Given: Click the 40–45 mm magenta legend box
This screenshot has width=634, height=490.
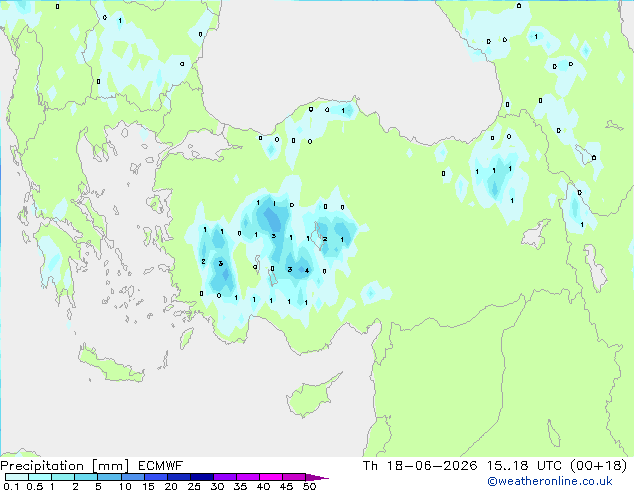Looking at the screenshot, I should (x=271, y=477).
